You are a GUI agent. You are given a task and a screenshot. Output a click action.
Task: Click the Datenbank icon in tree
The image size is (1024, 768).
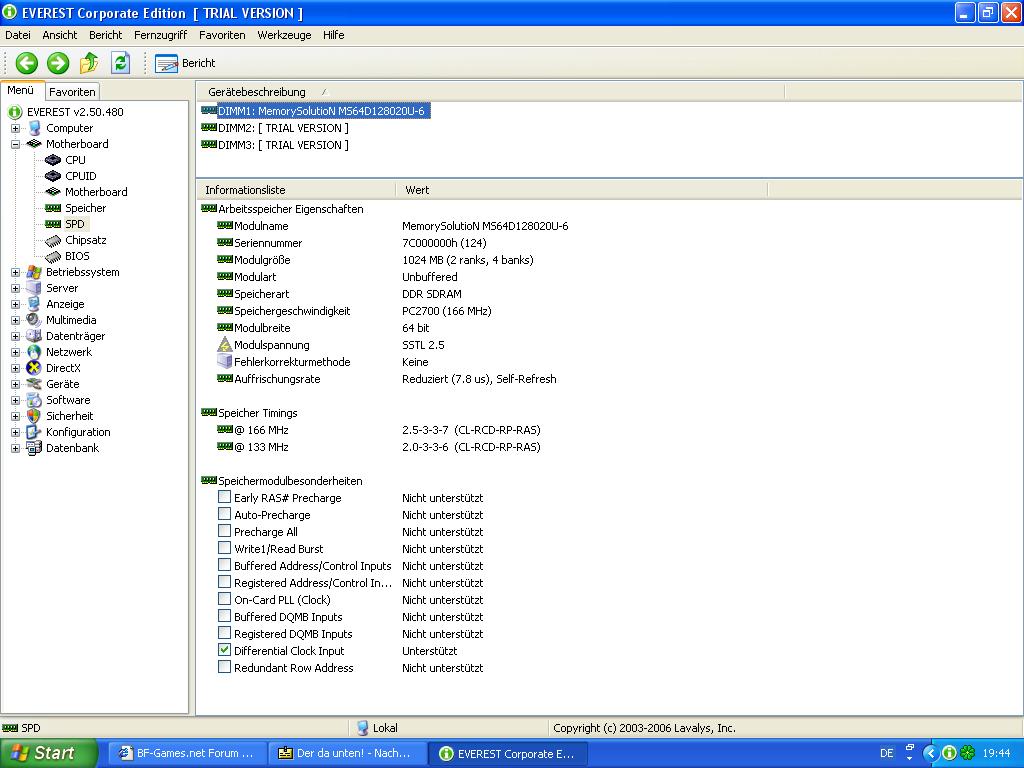pos(34,448)
